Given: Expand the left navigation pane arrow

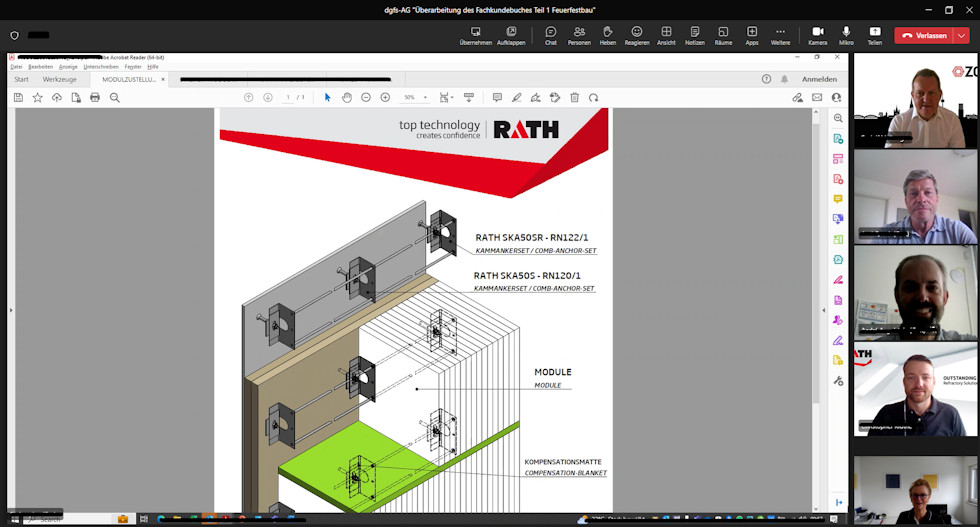Looking at the screenshot, I should pyautogui.click(x=11, y=310).
